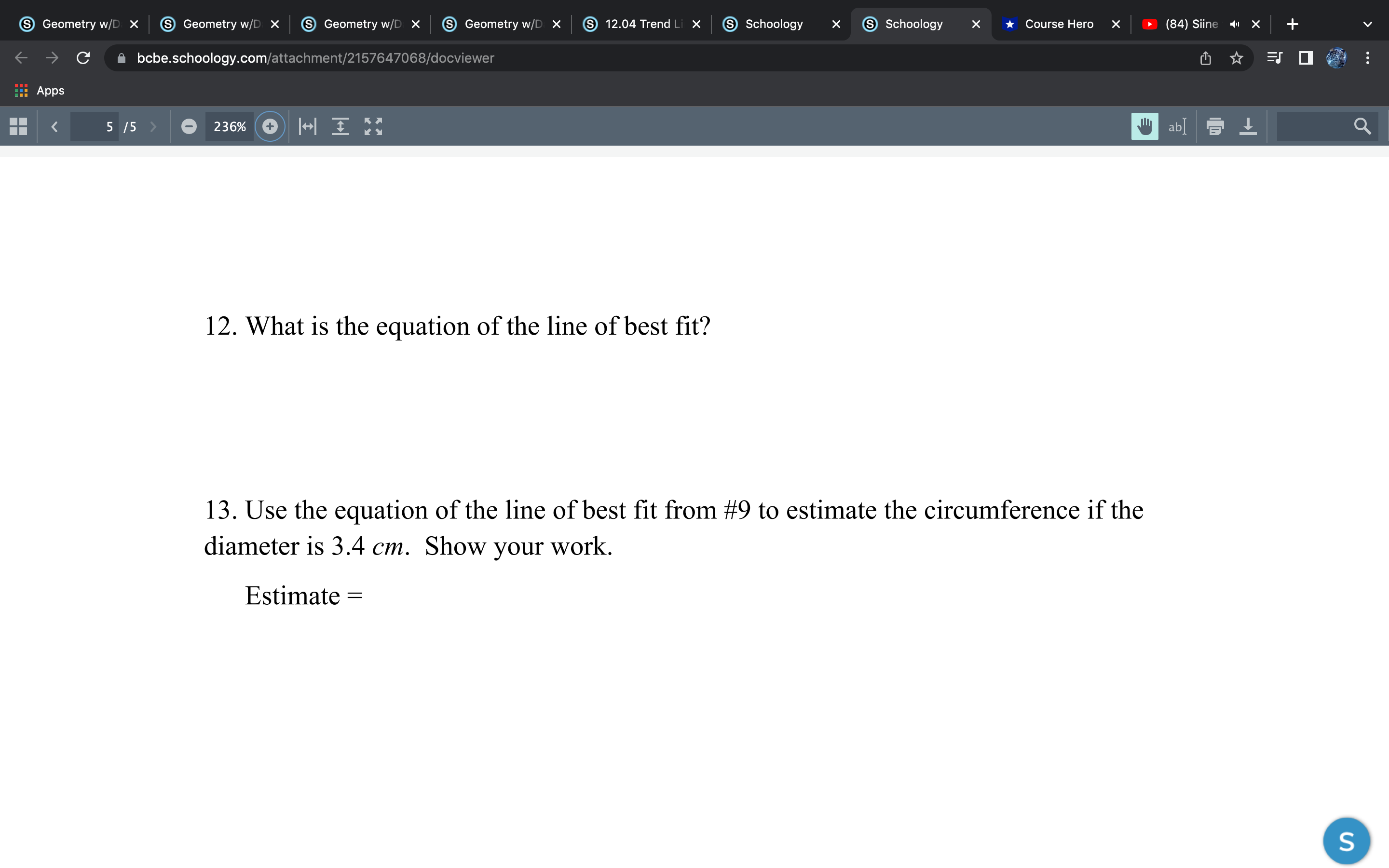
Task: Switch to the Course Hero tab
Action: tap(1059, 24)
